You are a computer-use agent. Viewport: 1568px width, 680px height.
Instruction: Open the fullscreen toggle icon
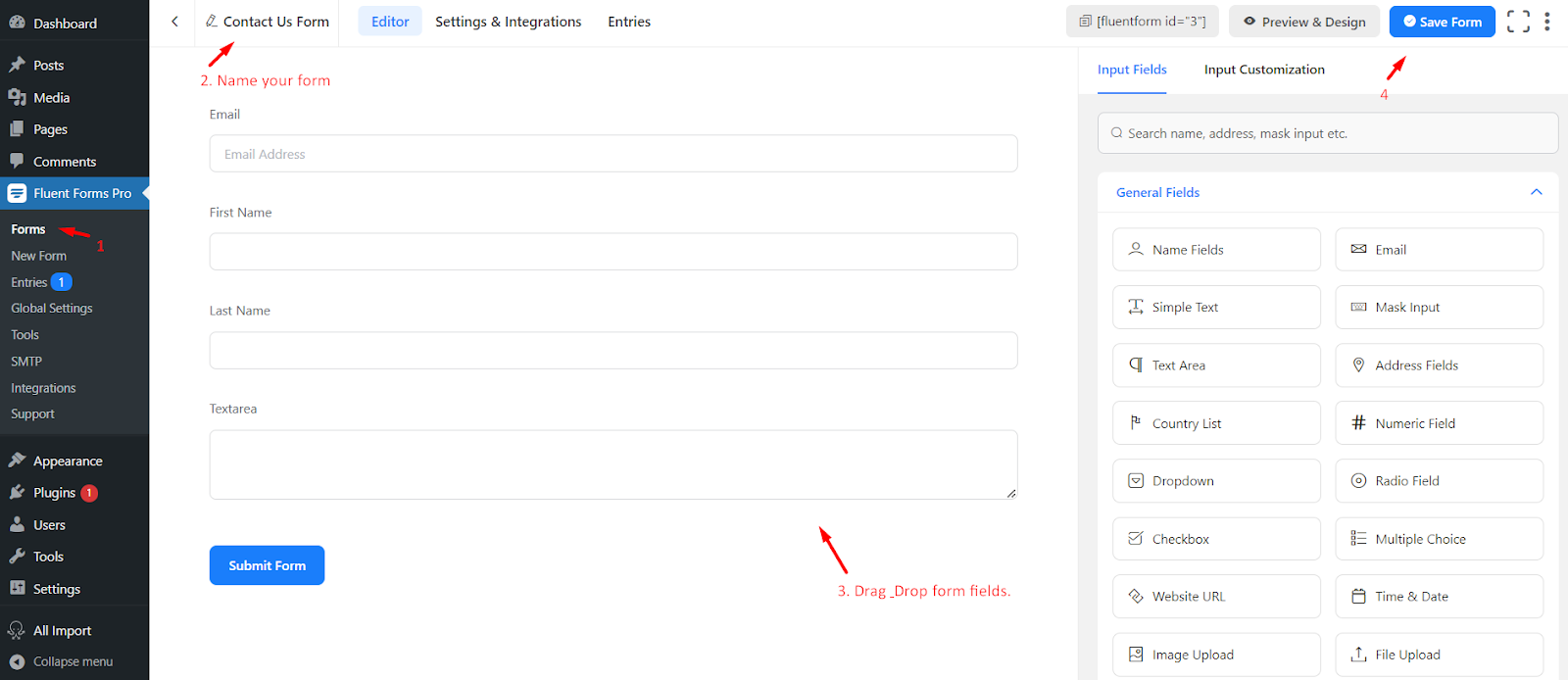(1518, 22)
